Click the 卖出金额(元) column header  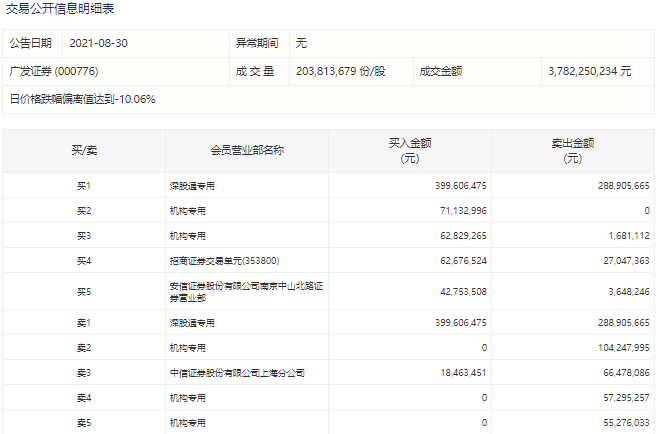pos(573,150)
